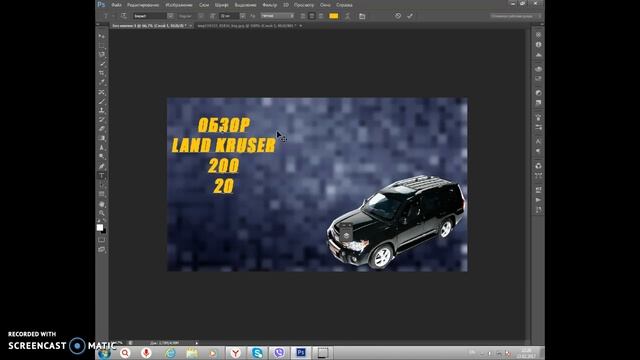Select the History Brush tool

[102, 120]
